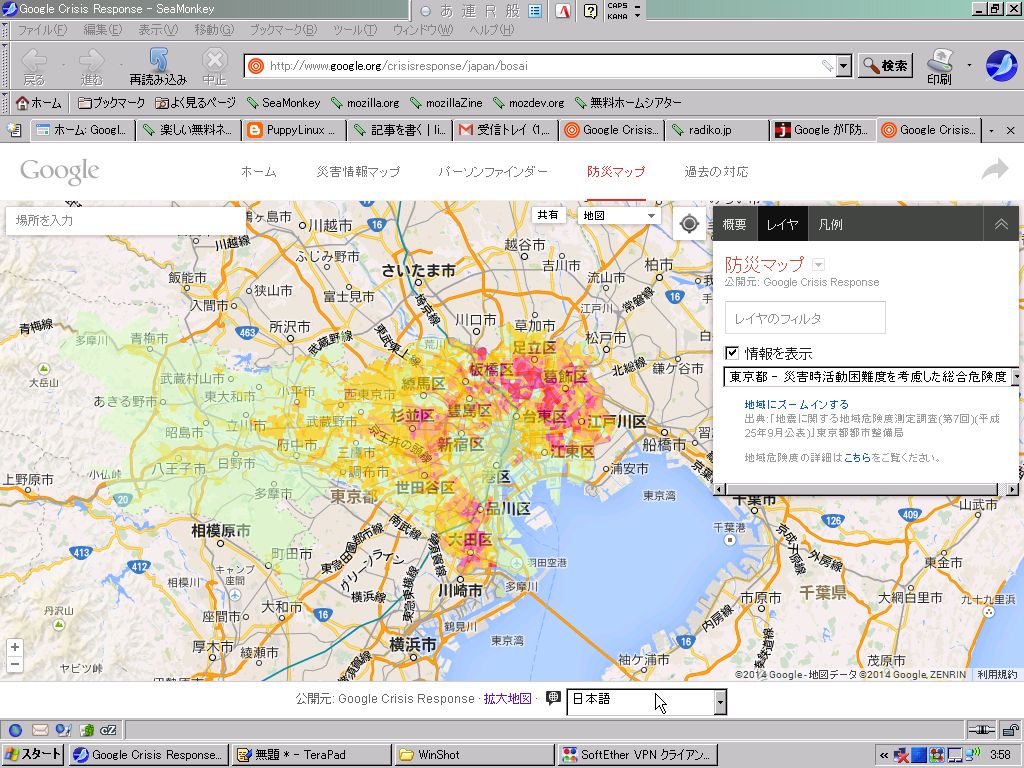Open the 日本語 language dropdown
The height and width of the screenshot is (768, 1024).
647,702
